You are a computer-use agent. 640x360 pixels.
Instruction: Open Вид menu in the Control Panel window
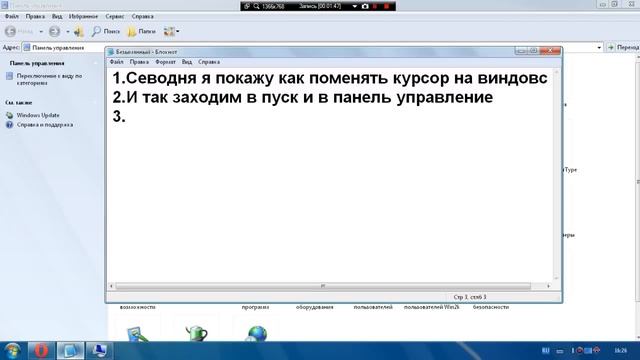click(x=57, y=16)
